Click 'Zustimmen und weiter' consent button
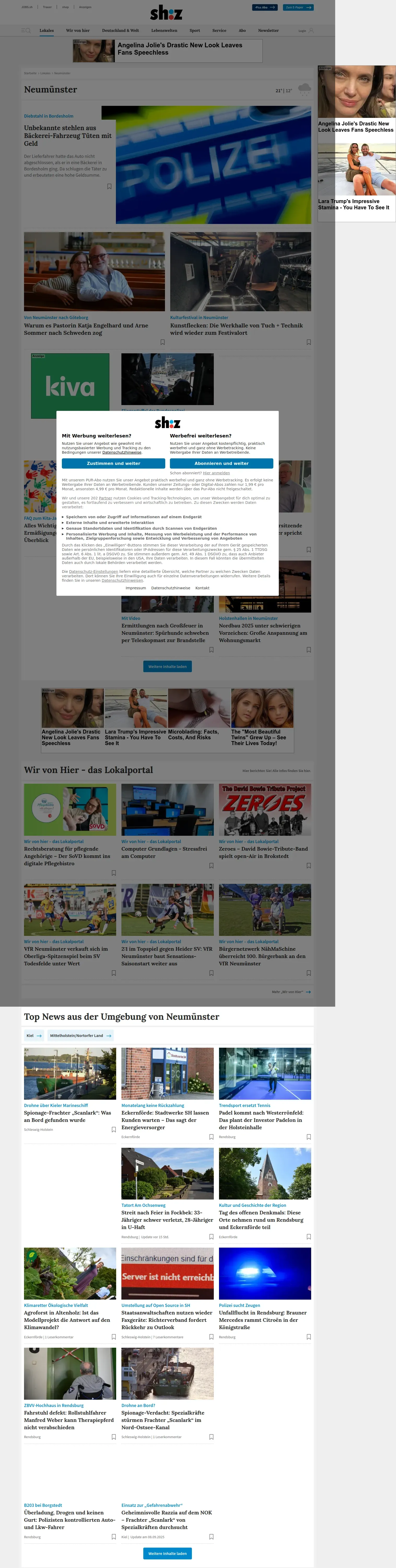Image resolution: width=396 pixels, height=1568 pixels. pos(114,463)
